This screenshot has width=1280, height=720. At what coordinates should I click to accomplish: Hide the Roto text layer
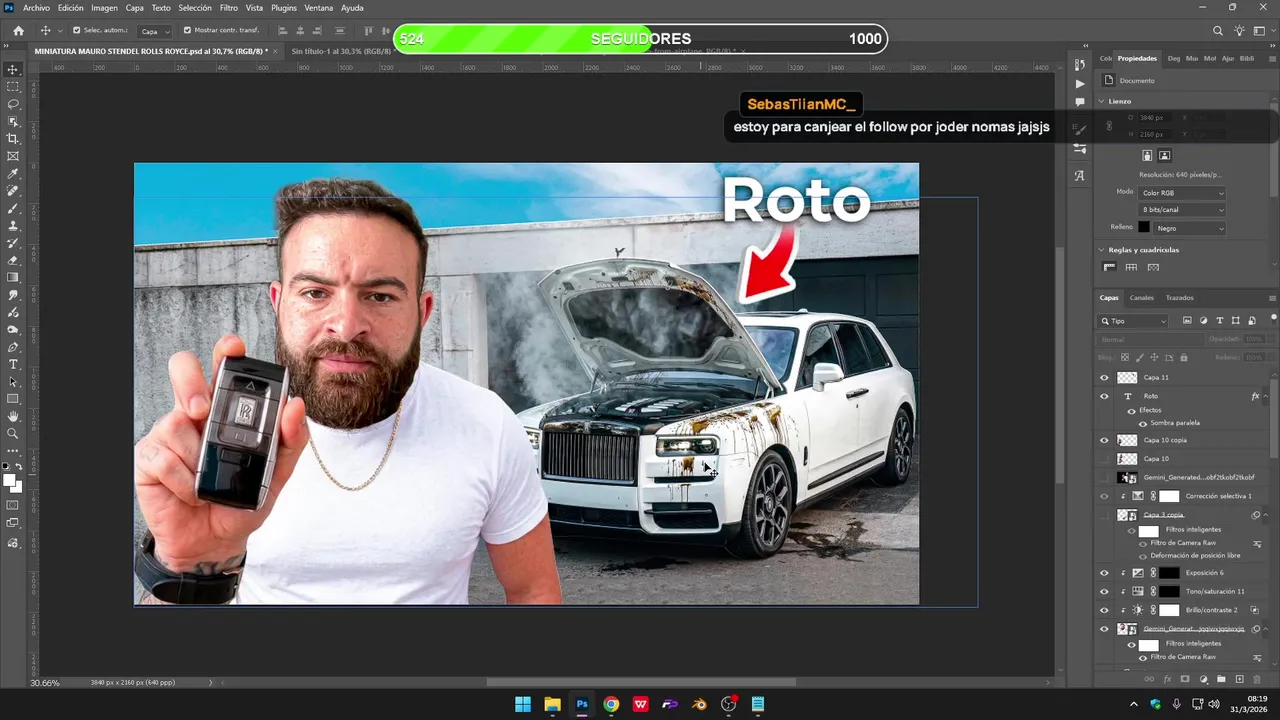(1104, 396)
